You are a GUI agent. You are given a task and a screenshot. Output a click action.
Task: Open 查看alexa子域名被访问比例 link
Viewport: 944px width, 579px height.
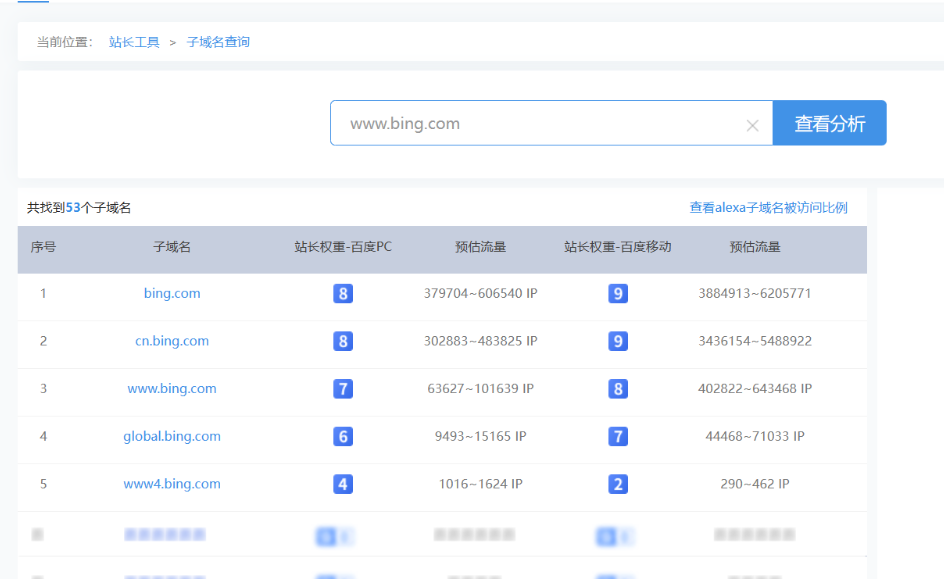[x=768, y=208]
